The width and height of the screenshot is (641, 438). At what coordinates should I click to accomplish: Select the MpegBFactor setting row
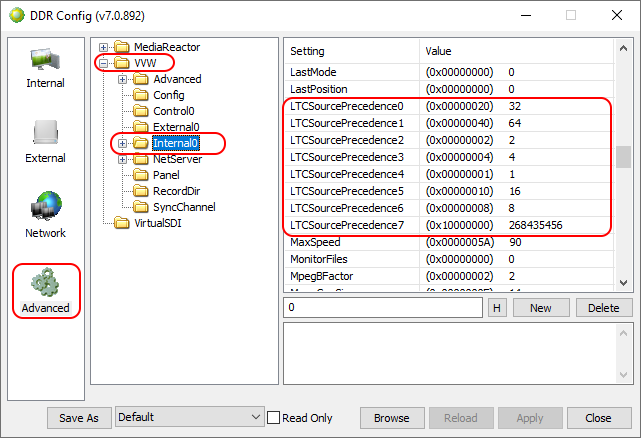(x=449, y=276)
